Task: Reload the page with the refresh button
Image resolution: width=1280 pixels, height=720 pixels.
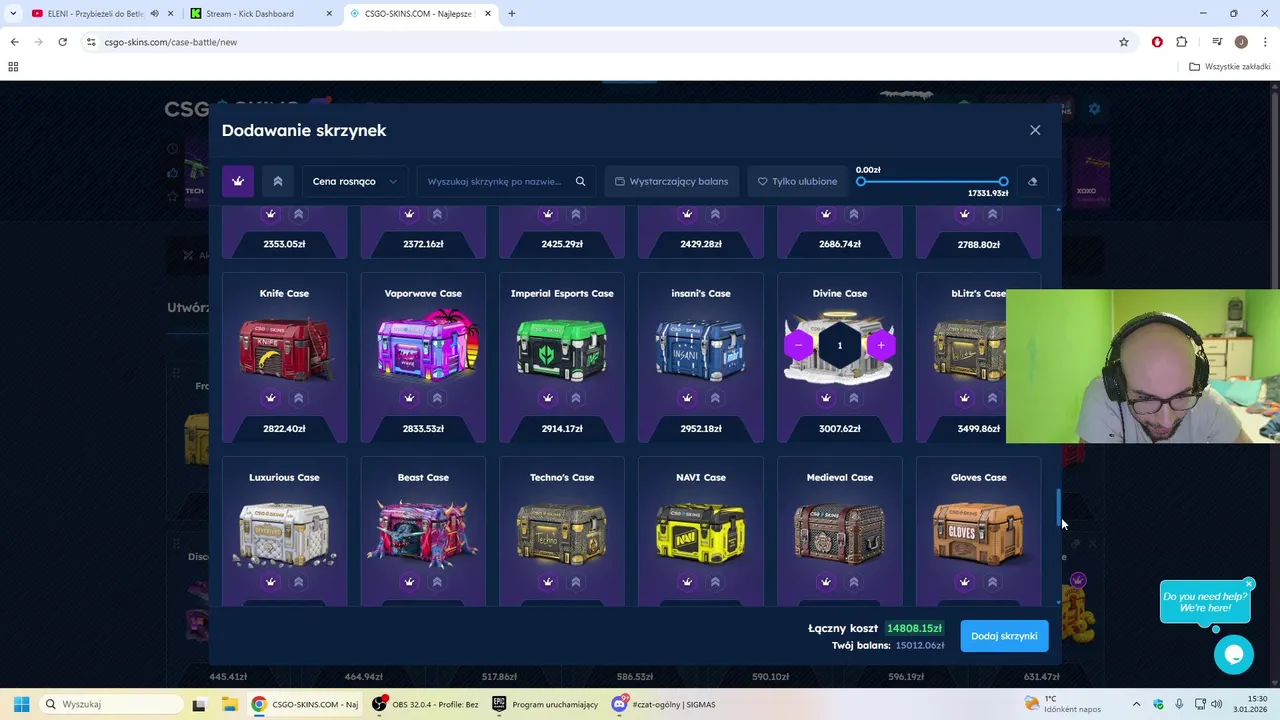Action: coord(62,42)
